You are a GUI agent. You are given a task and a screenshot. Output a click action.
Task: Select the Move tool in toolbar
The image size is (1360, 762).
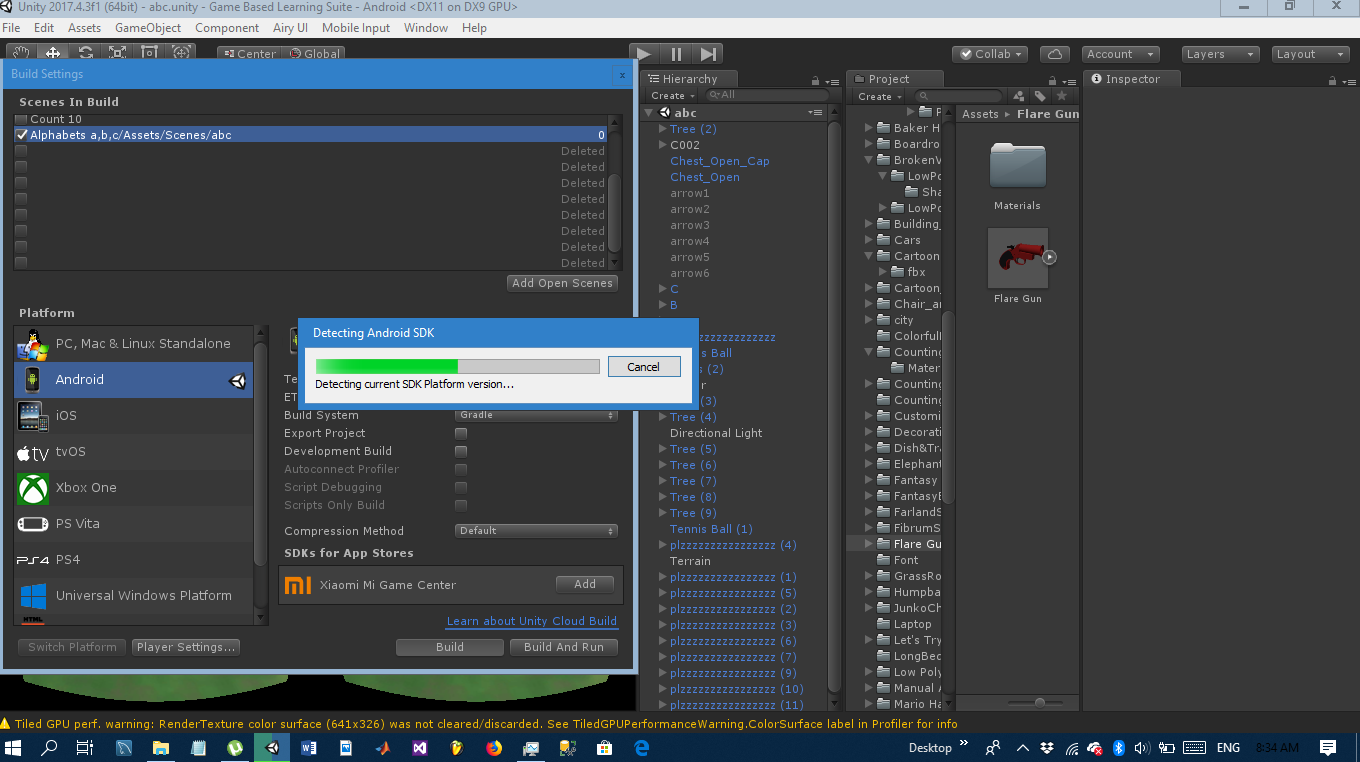[53, 53]
